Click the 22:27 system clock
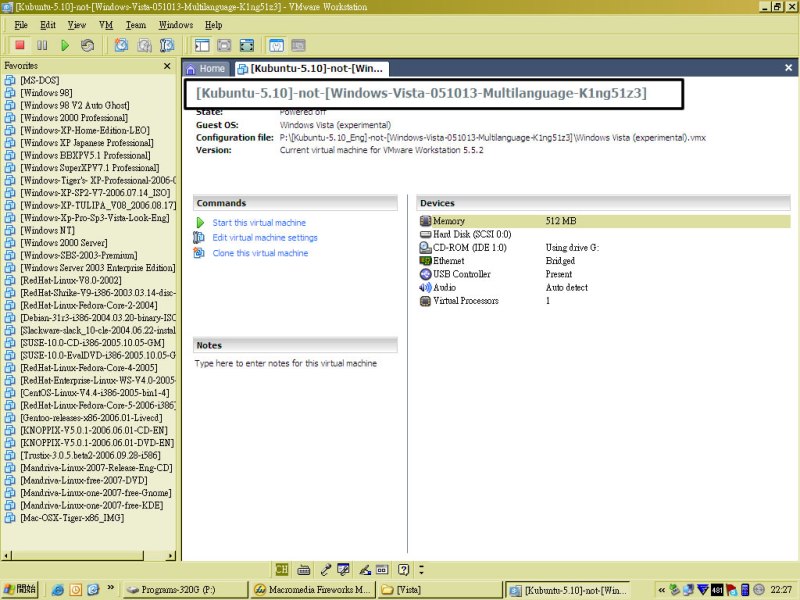Image resolution: width=800 pixels, height=600 pixels. click(781, 590)
